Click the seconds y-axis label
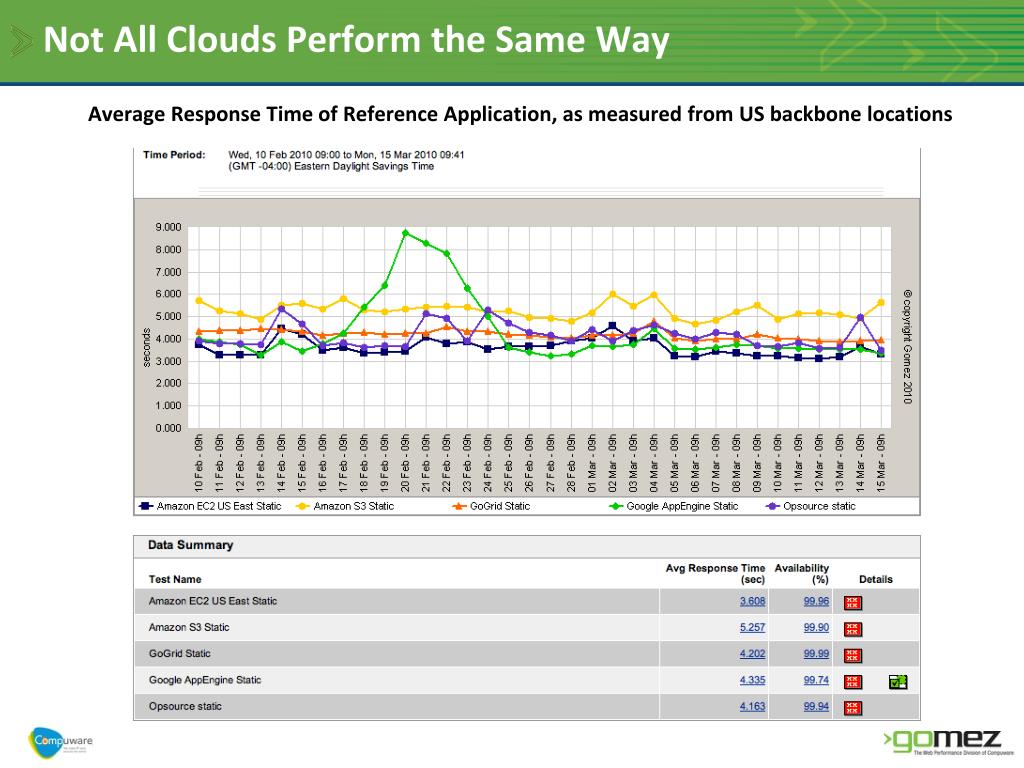This screenshot has height=768, width=1024. 146,347
